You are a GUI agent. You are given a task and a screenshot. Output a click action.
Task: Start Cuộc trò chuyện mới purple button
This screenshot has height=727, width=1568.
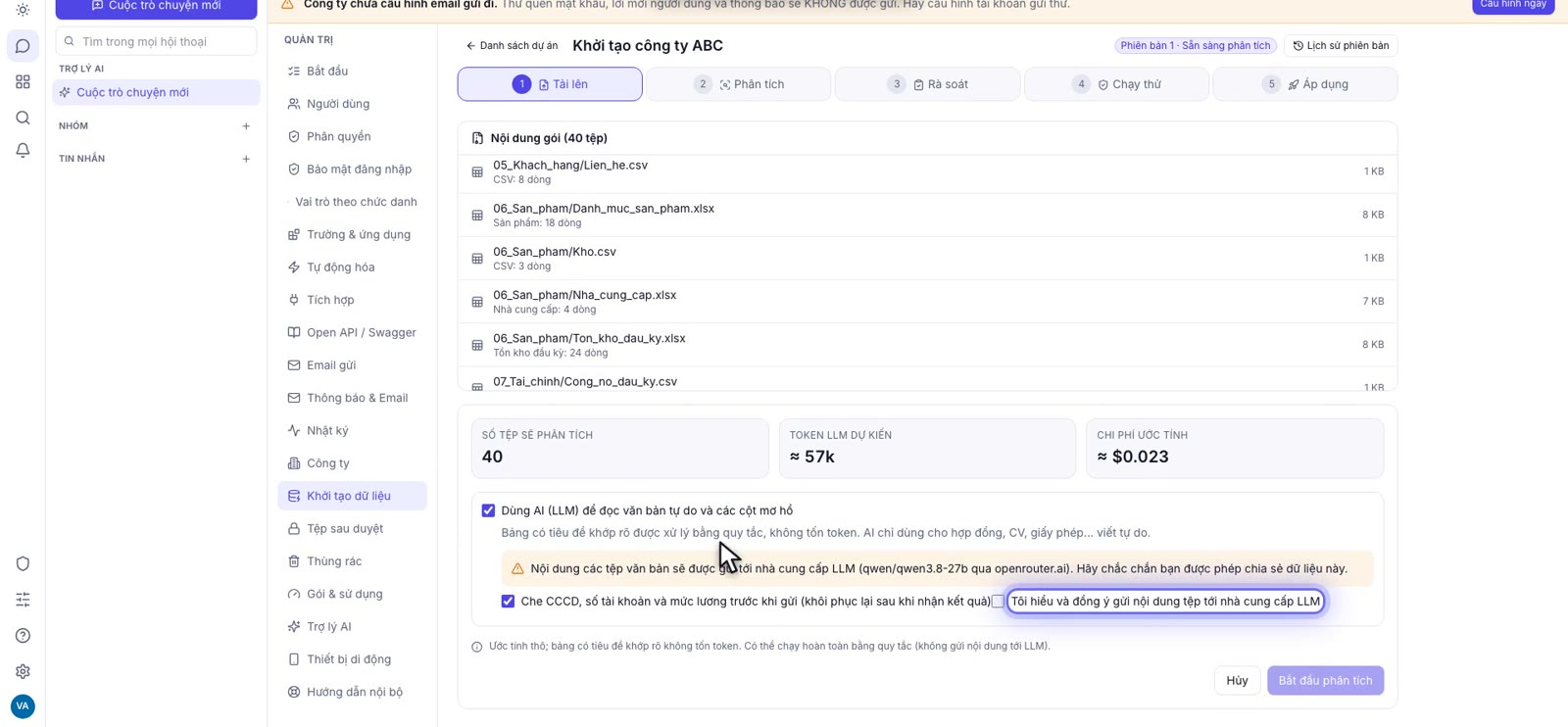tap(156, 7)
